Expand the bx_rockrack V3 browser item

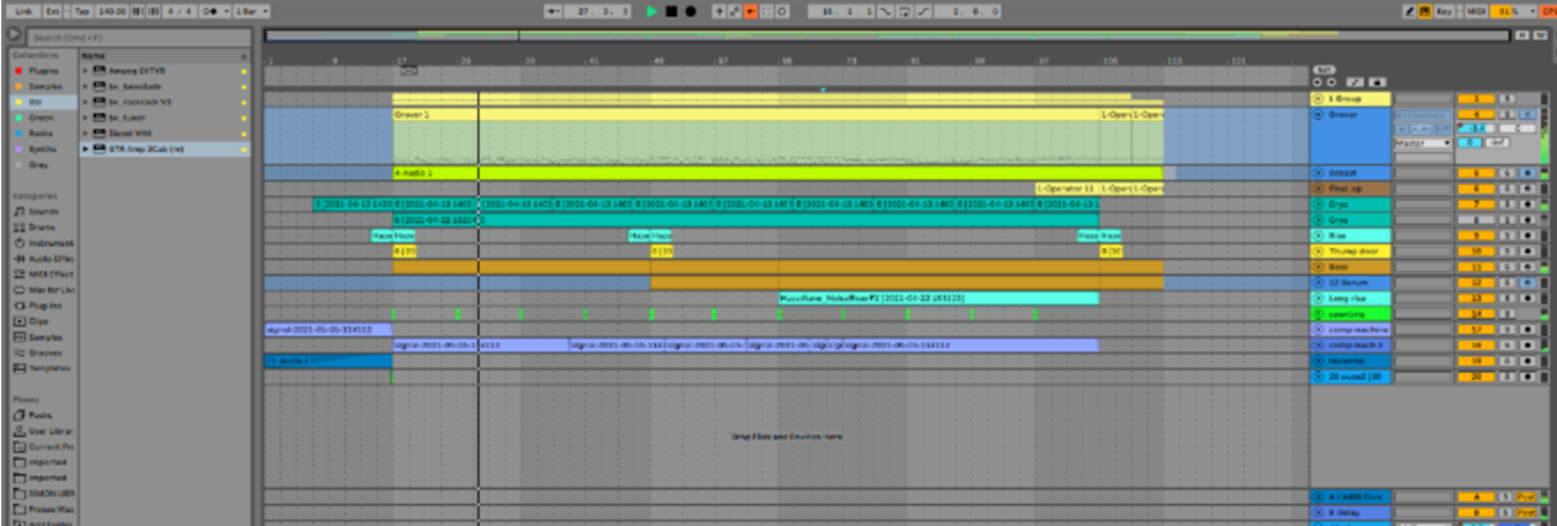tap(85, 102)
